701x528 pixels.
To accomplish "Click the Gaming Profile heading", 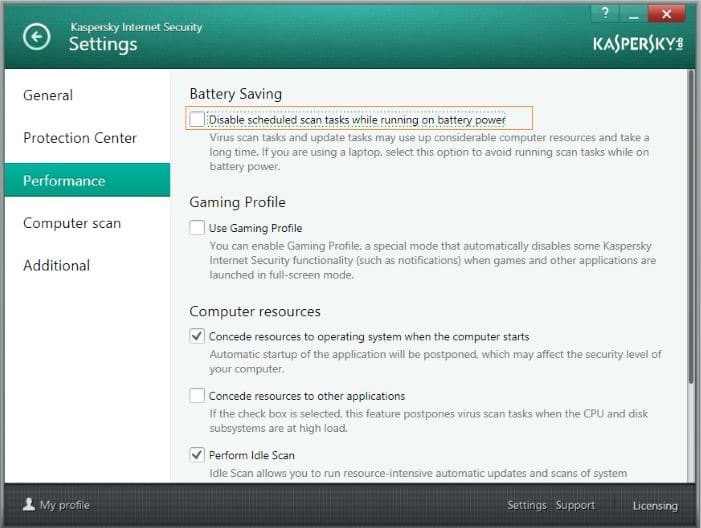I will [237, 202].
